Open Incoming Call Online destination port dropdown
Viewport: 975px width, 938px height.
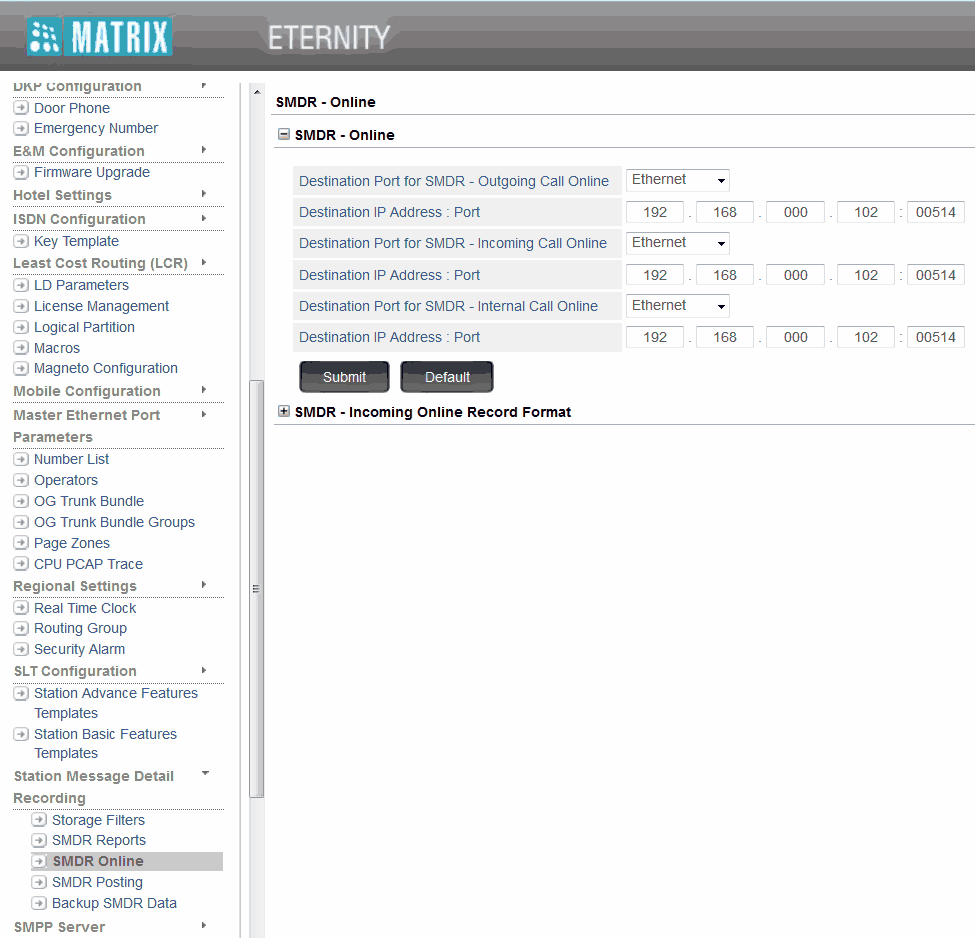[677, 243]
